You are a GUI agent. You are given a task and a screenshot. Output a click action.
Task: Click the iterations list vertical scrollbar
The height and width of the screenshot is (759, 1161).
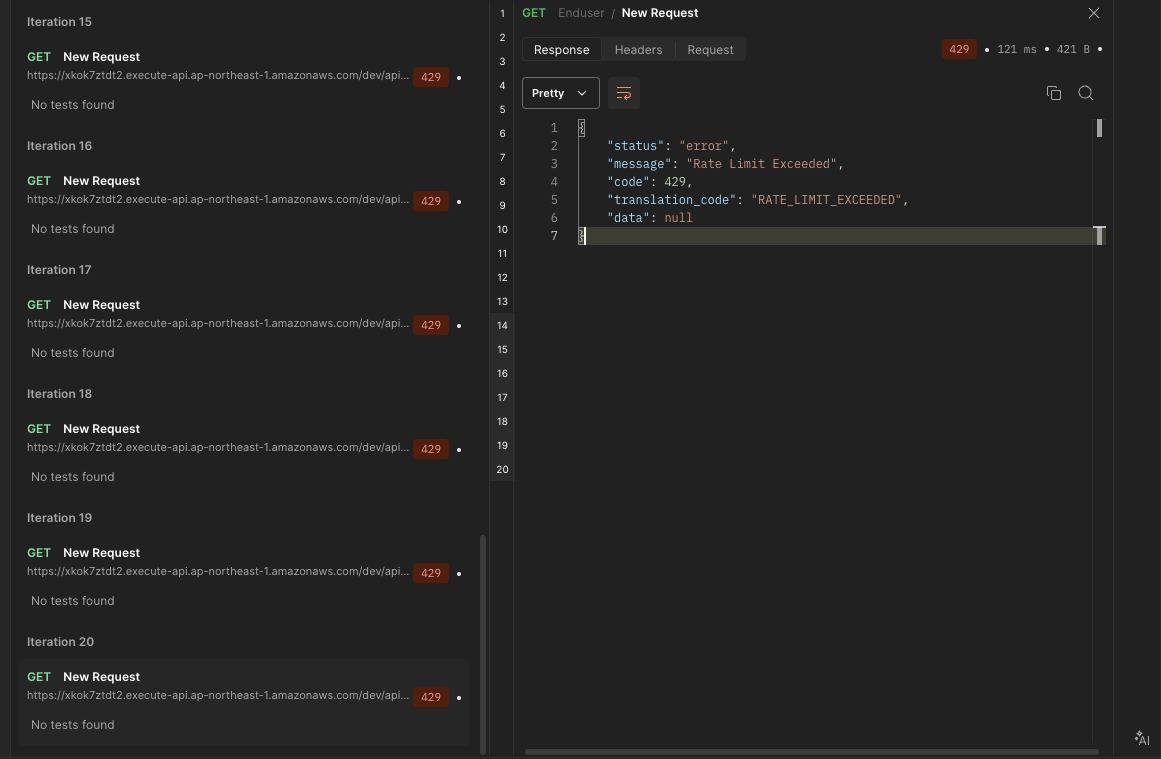tap(484, 643)
